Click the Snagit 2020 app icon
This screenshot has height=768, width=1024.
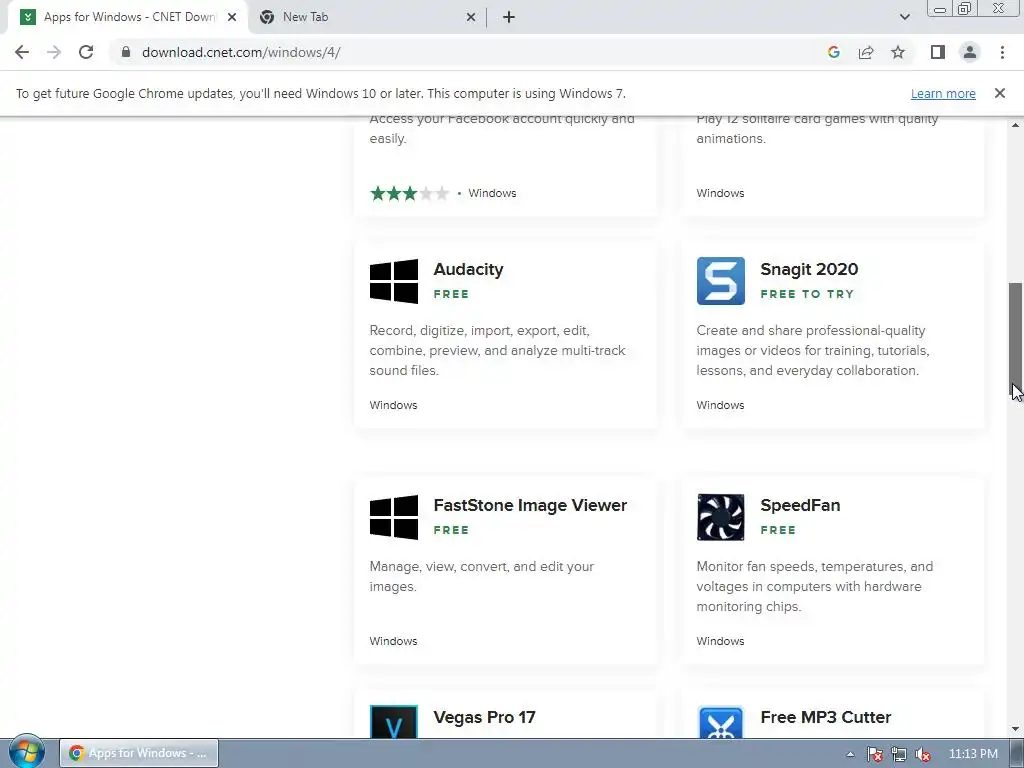click(x=720, y=281)
